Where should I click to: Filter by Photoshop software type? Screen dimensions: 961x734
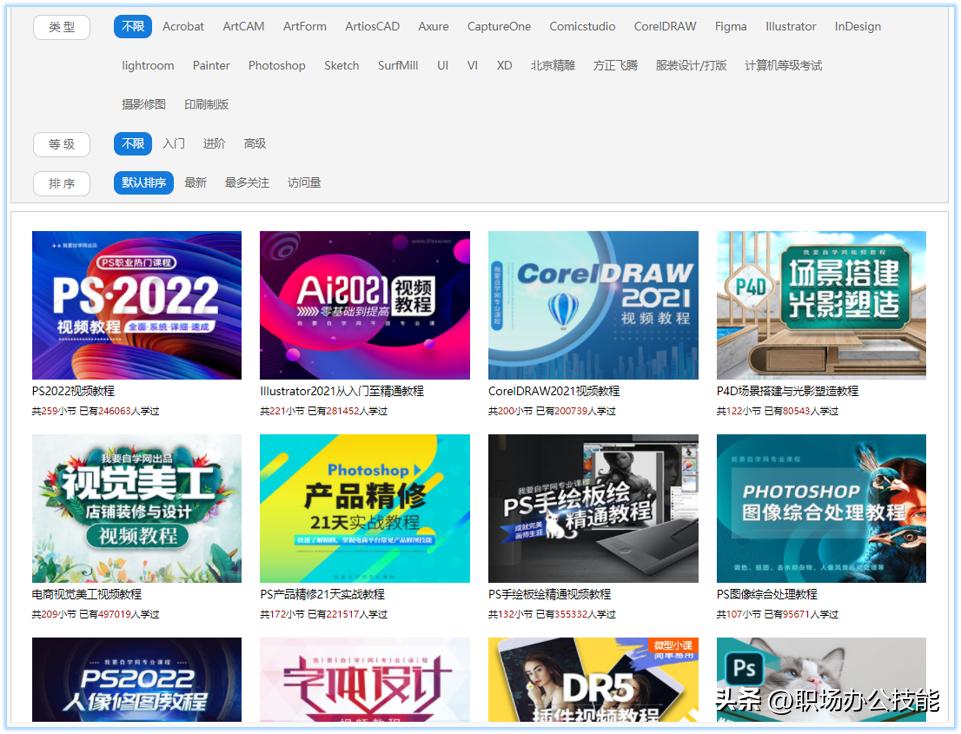(x=277, y=66)
